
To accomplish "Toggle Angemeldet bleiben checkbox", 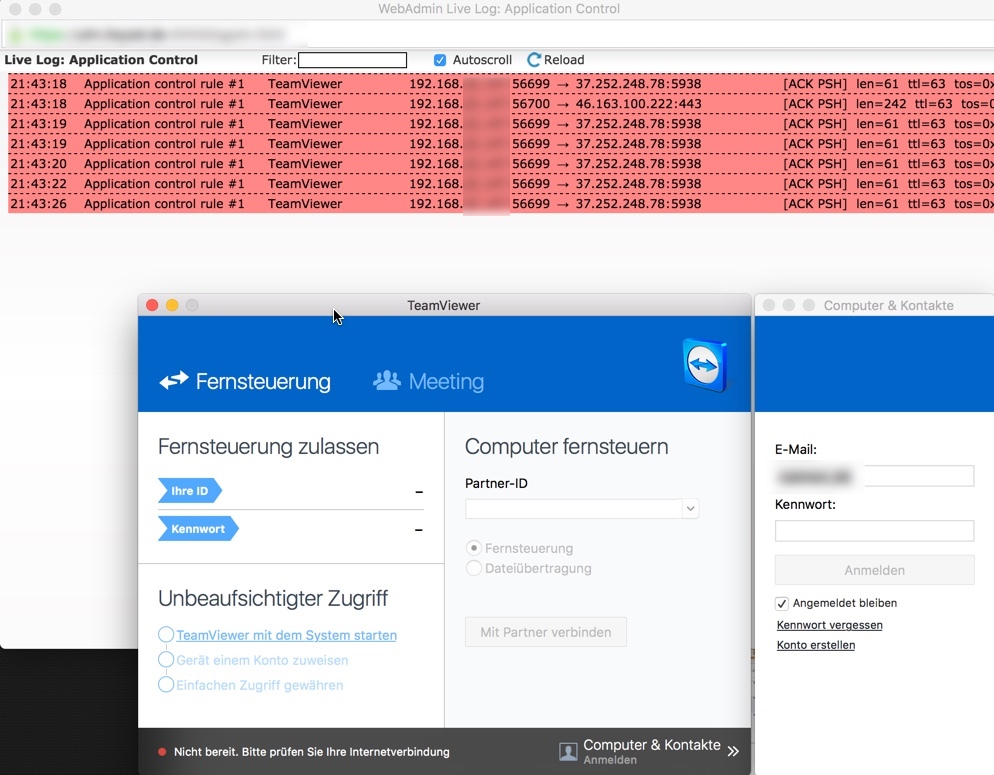I will click(x=782, y=603).
